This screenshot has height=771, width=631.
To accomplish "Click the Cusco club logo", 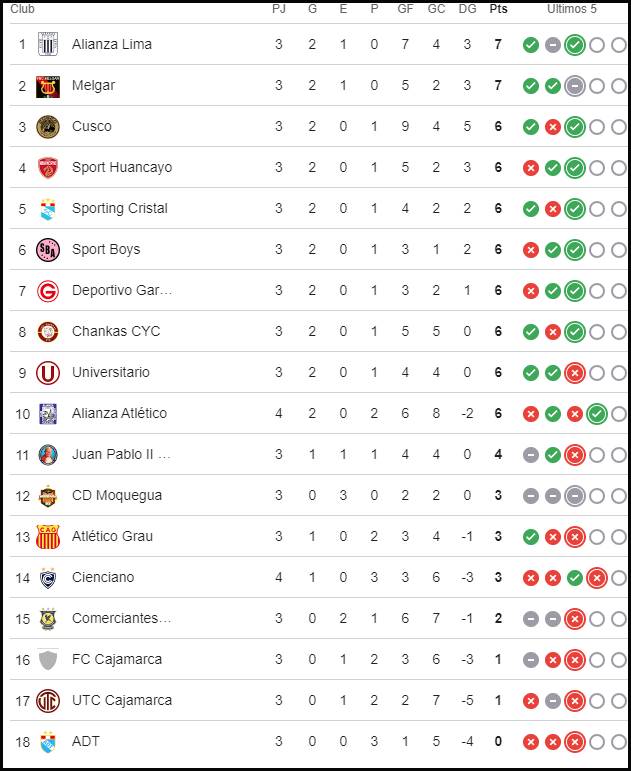I will click(48, 127).
